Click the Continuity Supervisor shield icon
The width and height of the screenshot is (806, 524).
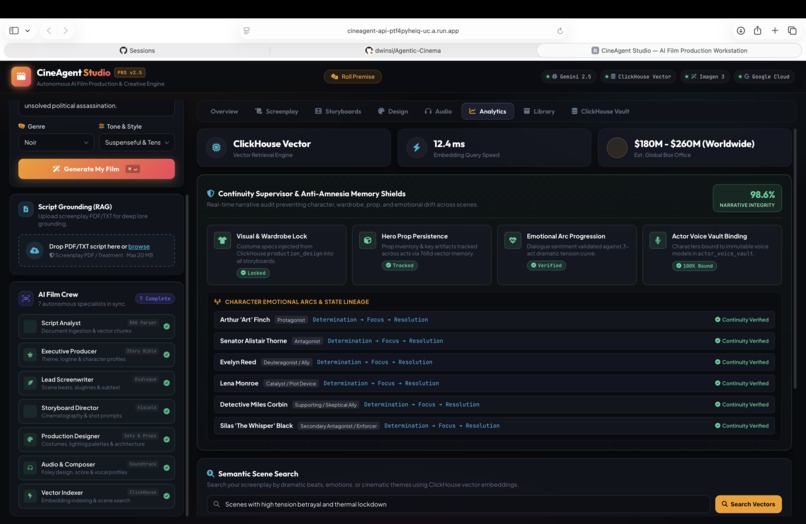click(210, 194)
